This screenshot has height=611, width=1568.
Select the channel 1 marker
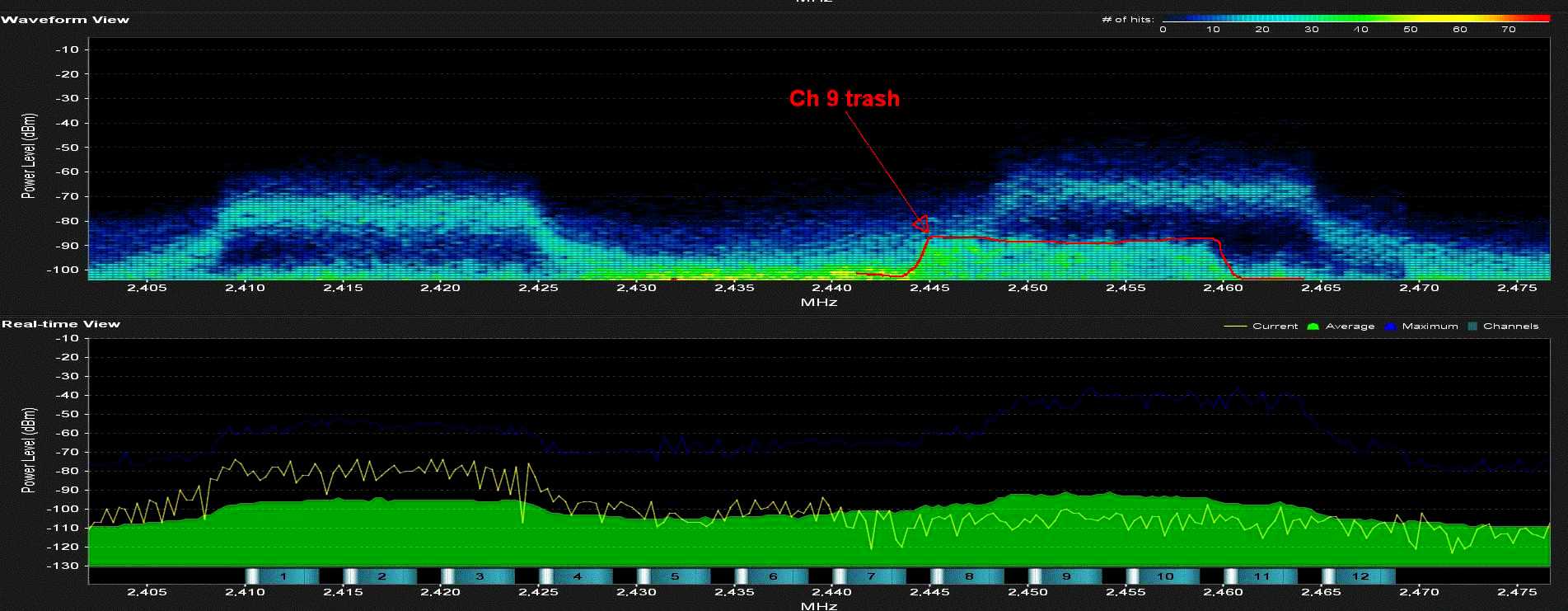282,576
